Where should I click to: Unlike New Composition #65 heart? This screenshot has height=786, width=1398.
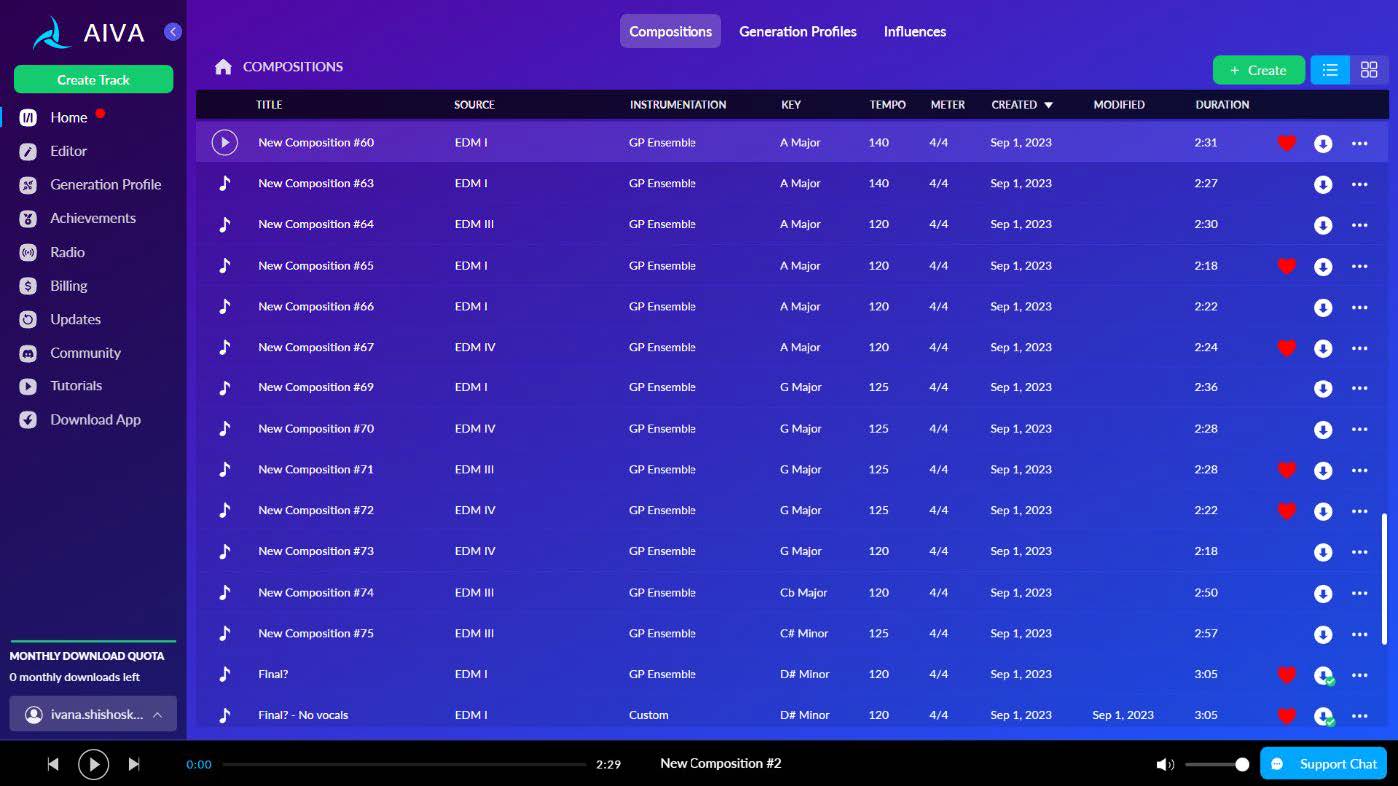point(1286,266)
